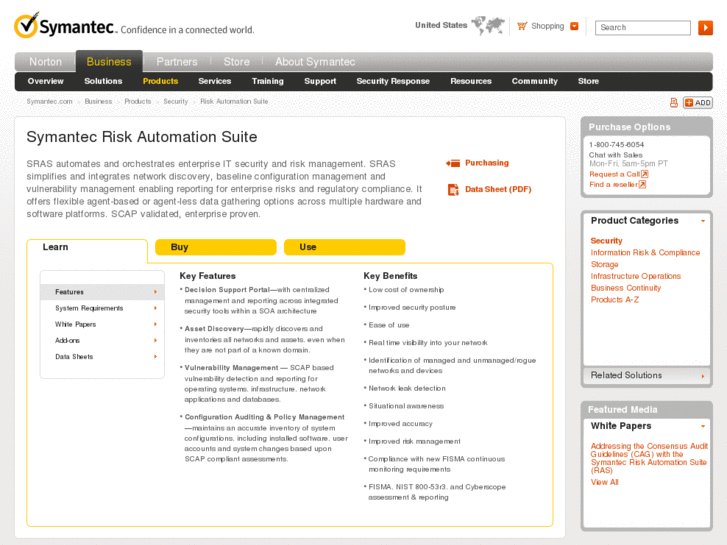Screen dimensions: 727x545
Task: Open Support menu item
Action: click(320, 81)
